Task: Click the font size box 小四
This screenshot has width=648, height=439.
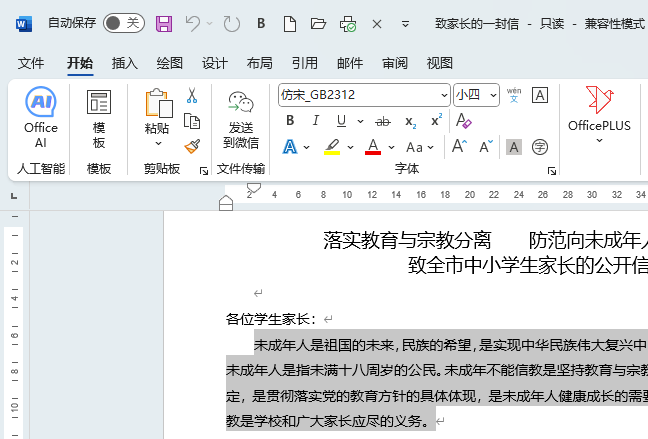Action: click(471, 95)
